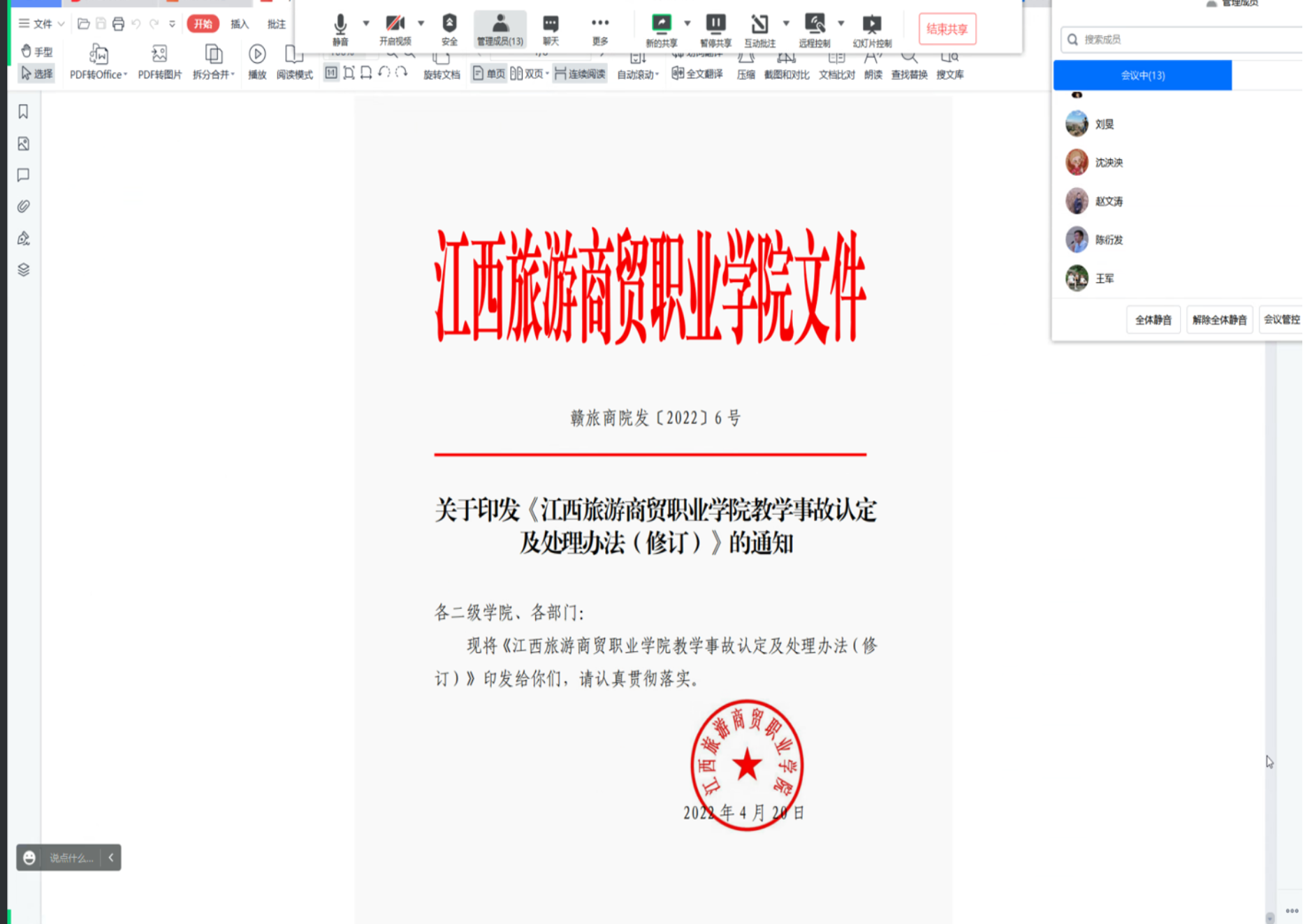The height and width of the screenshot is (924, 1303).
Task: Expand the New Share dropdown arrow
Action: [x=687, y=23]
